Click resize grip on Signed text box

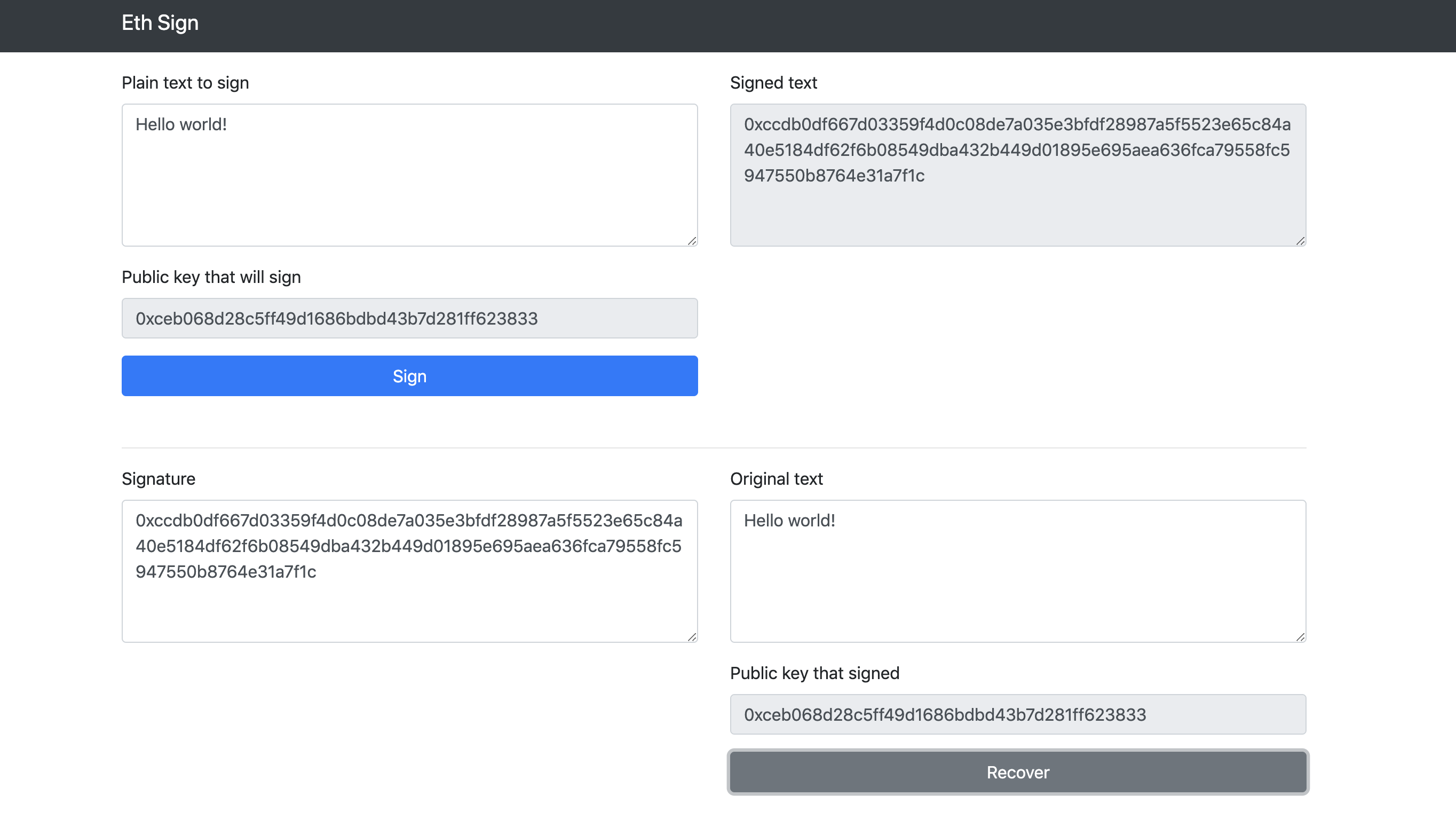tap(1300, 241)
